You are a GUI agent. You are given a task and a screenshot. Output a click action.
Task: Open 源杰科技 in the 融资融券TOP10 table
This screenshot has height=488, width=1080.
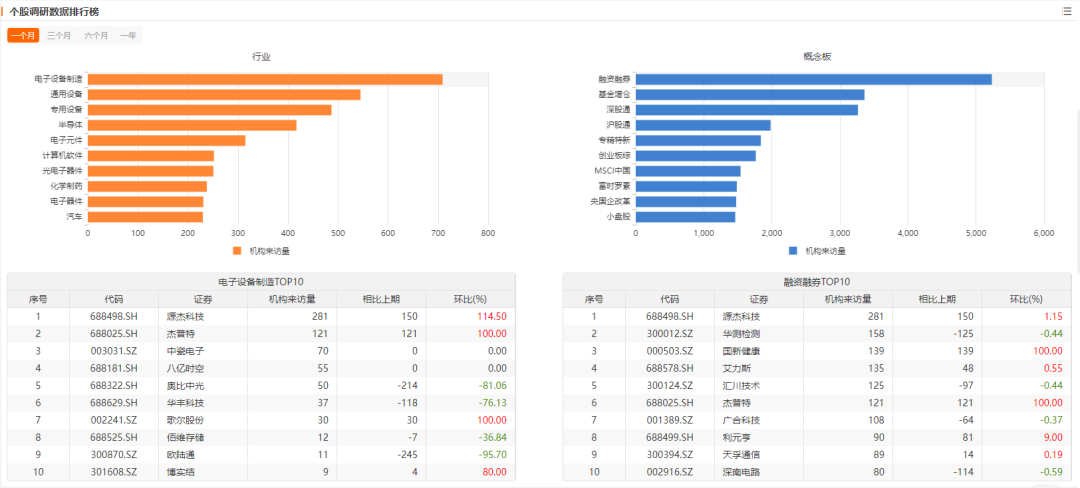click(741, 317)
